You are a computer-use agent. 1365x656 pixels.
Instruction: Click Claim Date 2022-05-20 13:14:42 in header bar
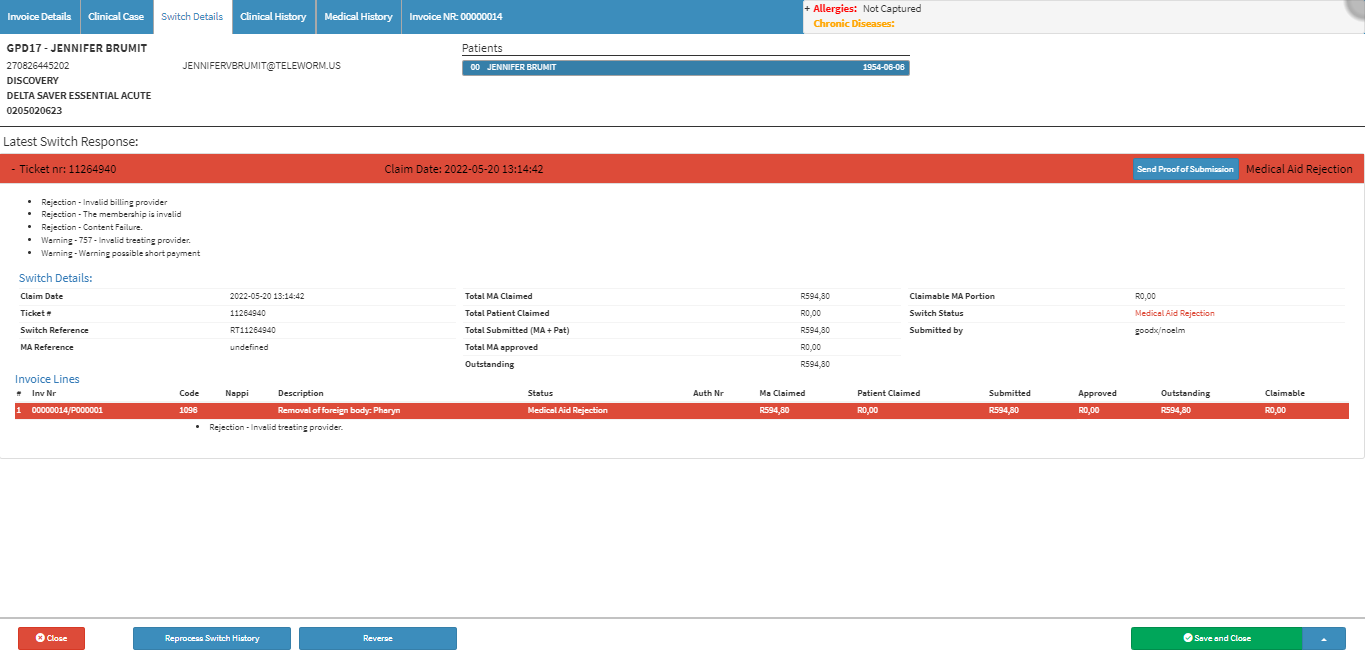(464, 169)
